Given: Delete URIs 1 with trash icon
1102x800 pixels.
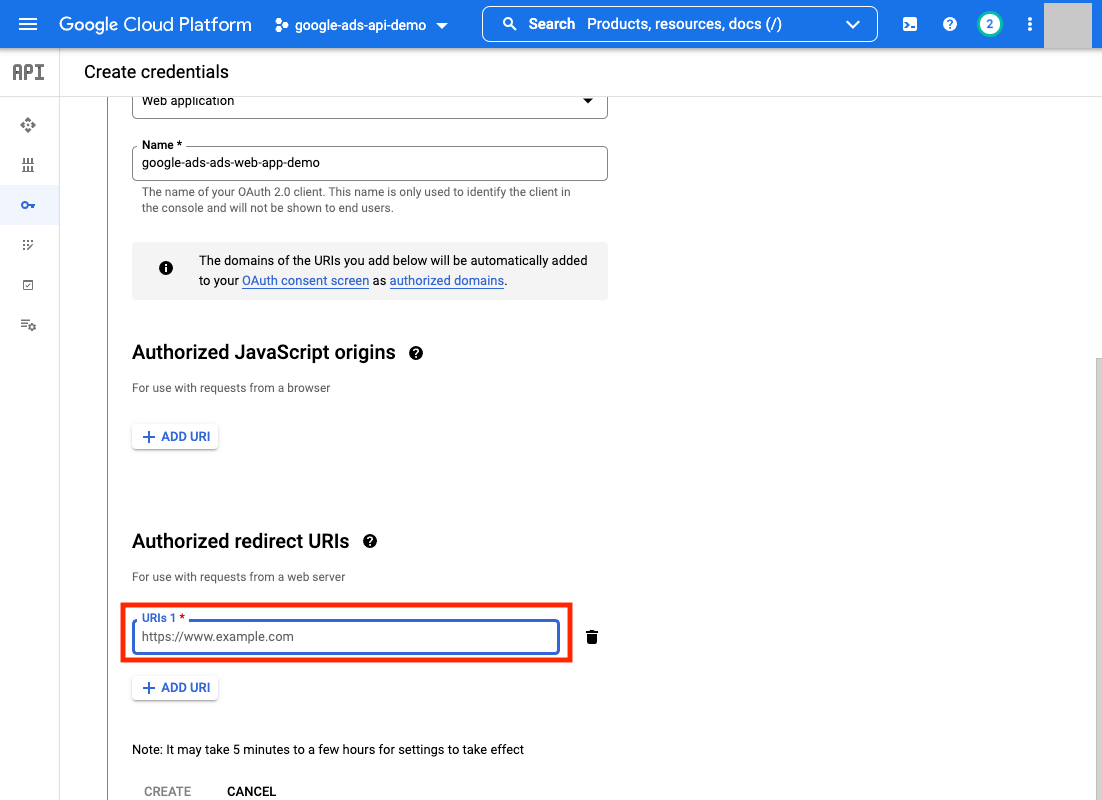Looking at the screenshot, I should point(592,637).
